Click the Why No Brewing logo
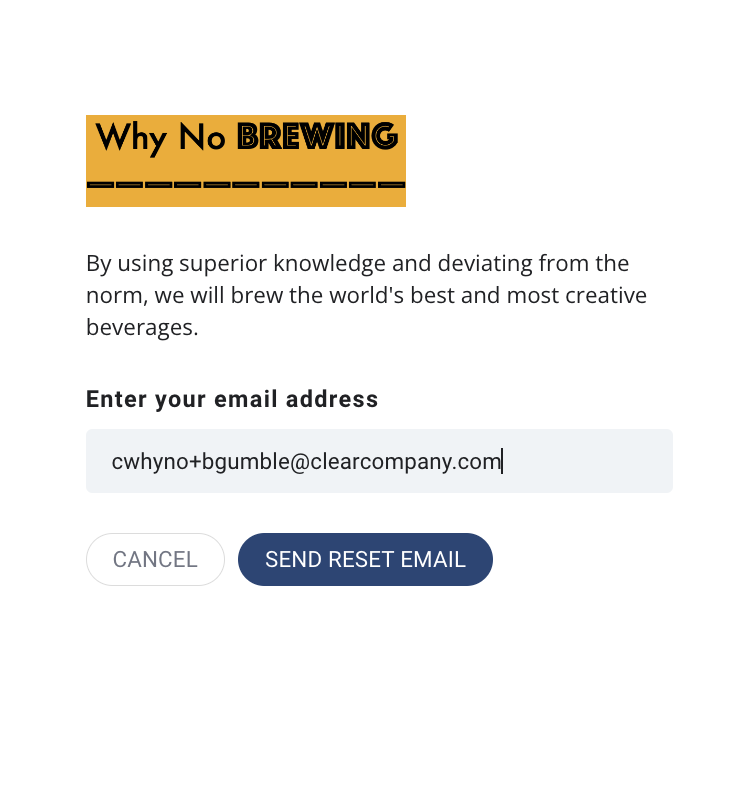Screen dimensions: 732x810 tap(246, 161)
